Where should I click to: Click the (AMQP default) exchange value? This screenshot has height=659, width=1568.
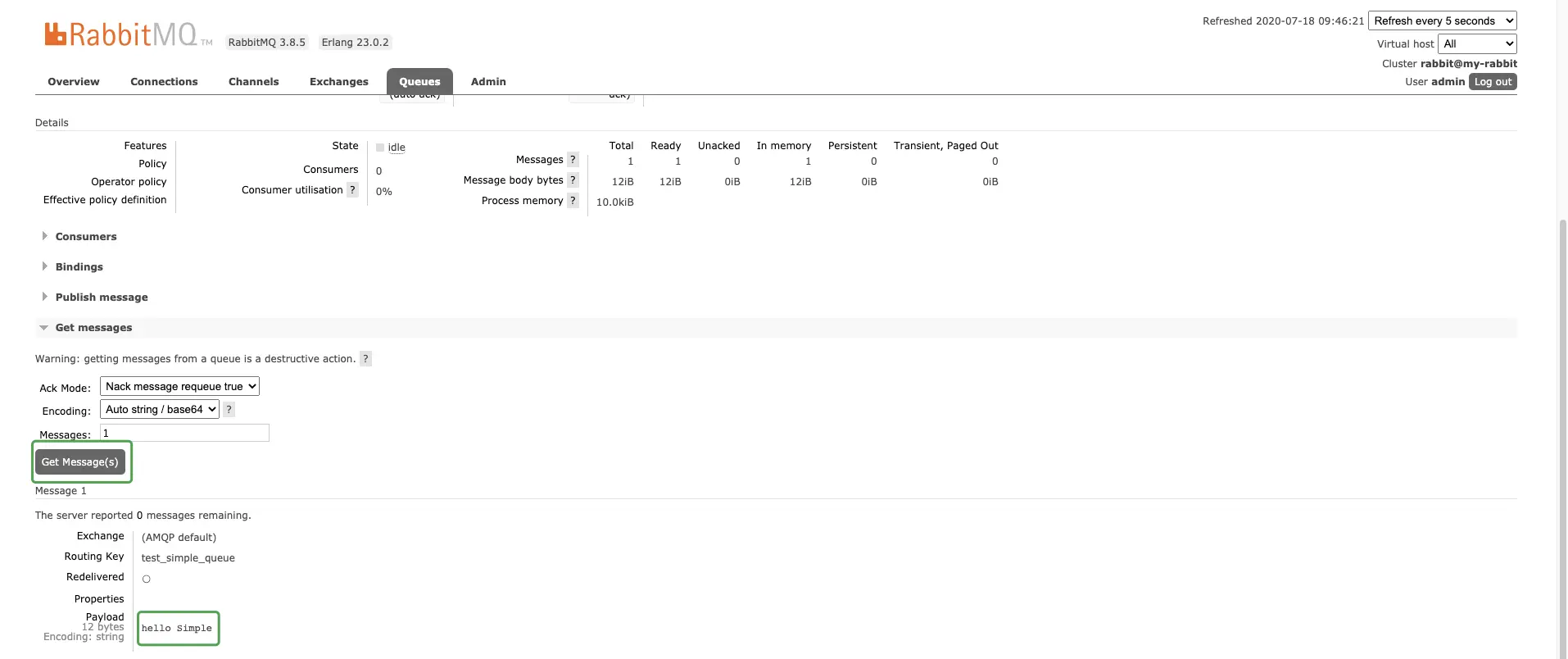179,538
